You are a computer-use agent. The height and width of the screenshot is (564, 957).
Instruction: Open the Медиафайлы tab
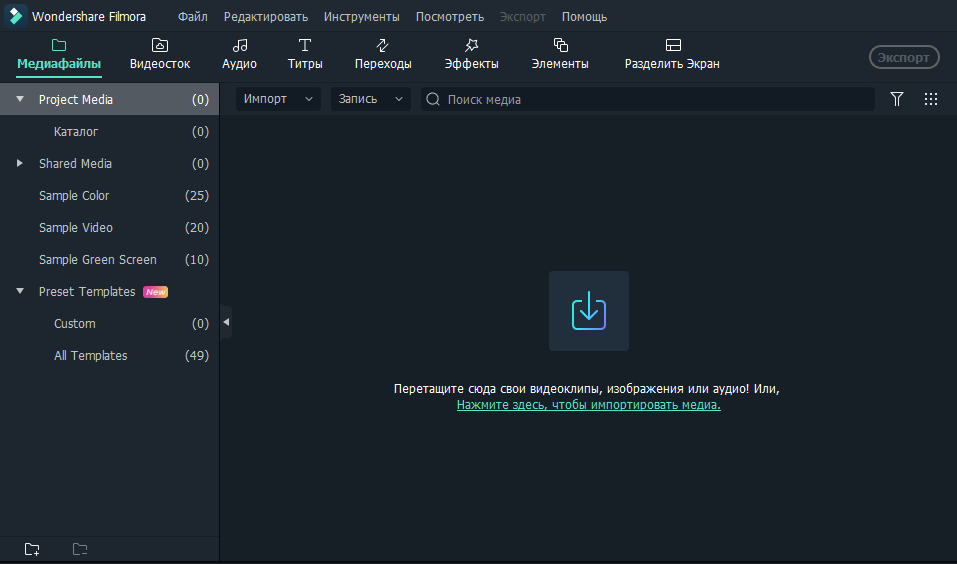coord(59,55)
